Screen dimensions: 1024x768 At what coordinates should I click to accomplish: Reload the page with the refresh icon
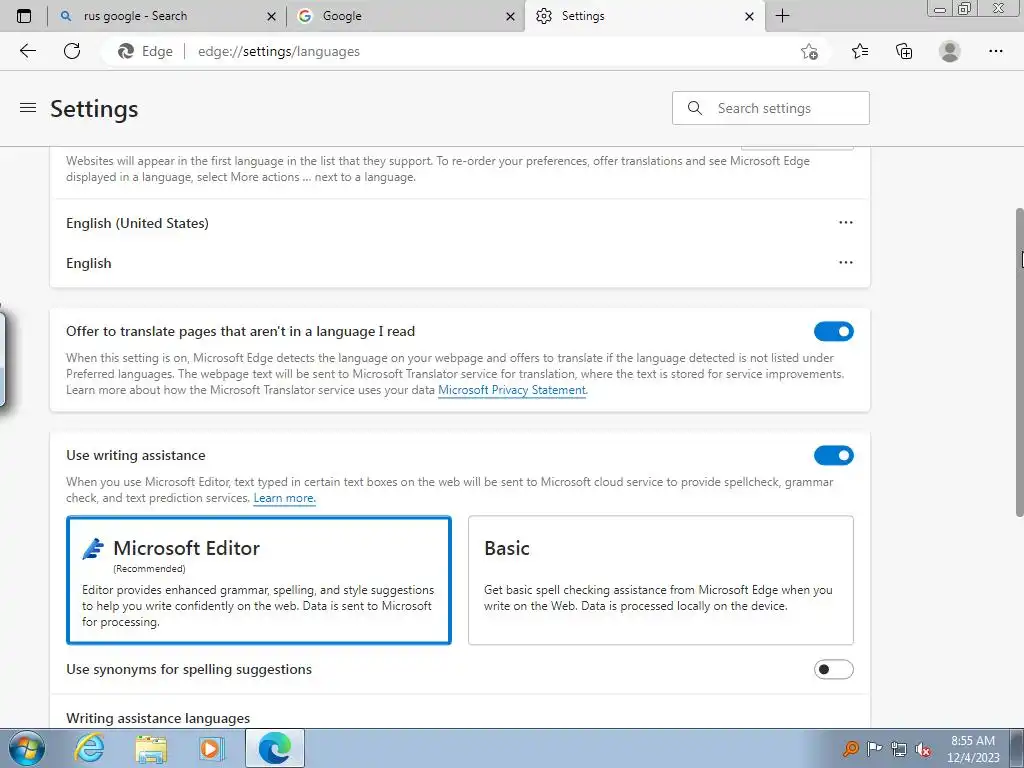click(72, 51)
